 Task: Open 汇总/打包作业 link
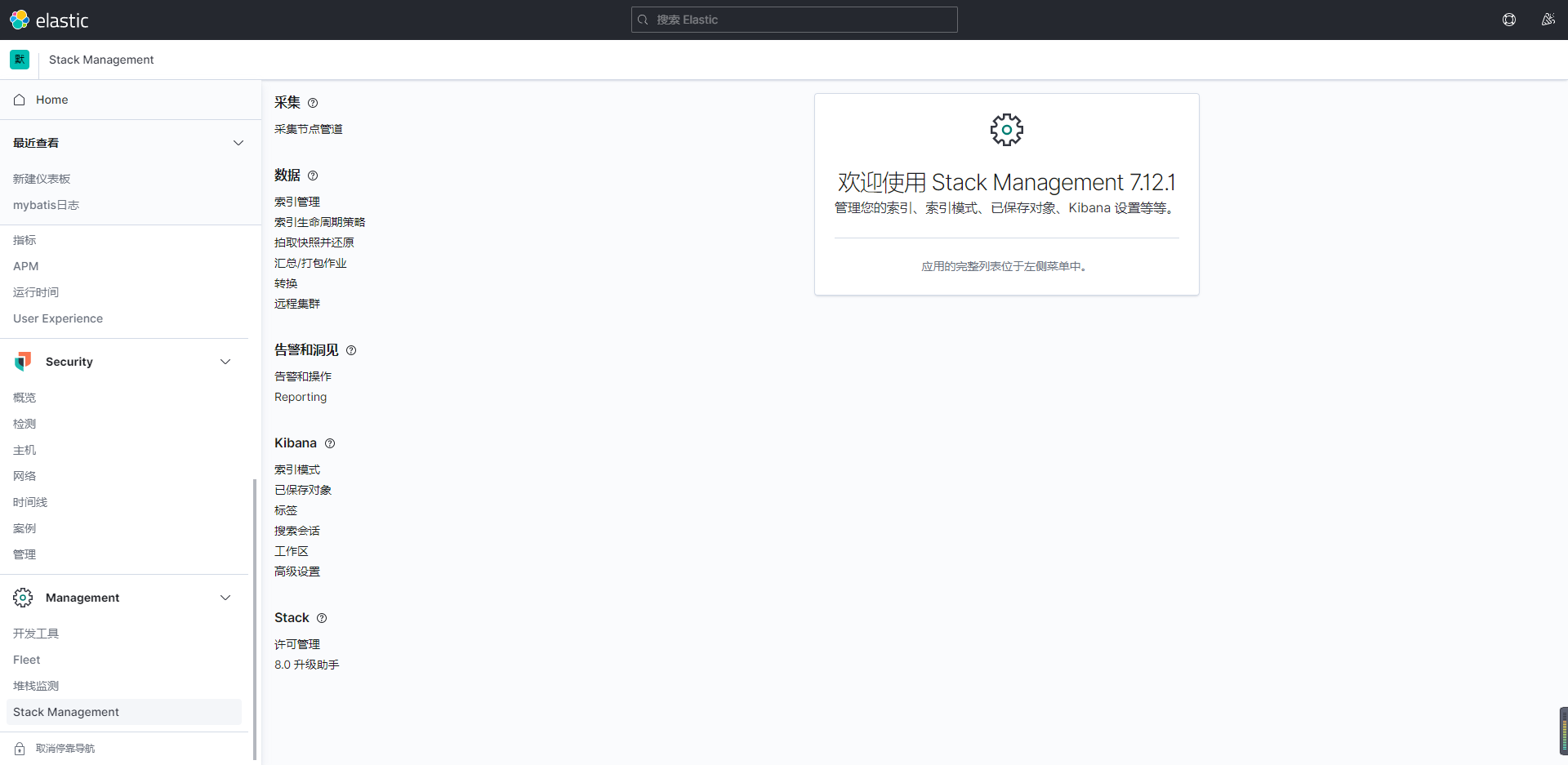pyautogui.click(x=310, y=263)
